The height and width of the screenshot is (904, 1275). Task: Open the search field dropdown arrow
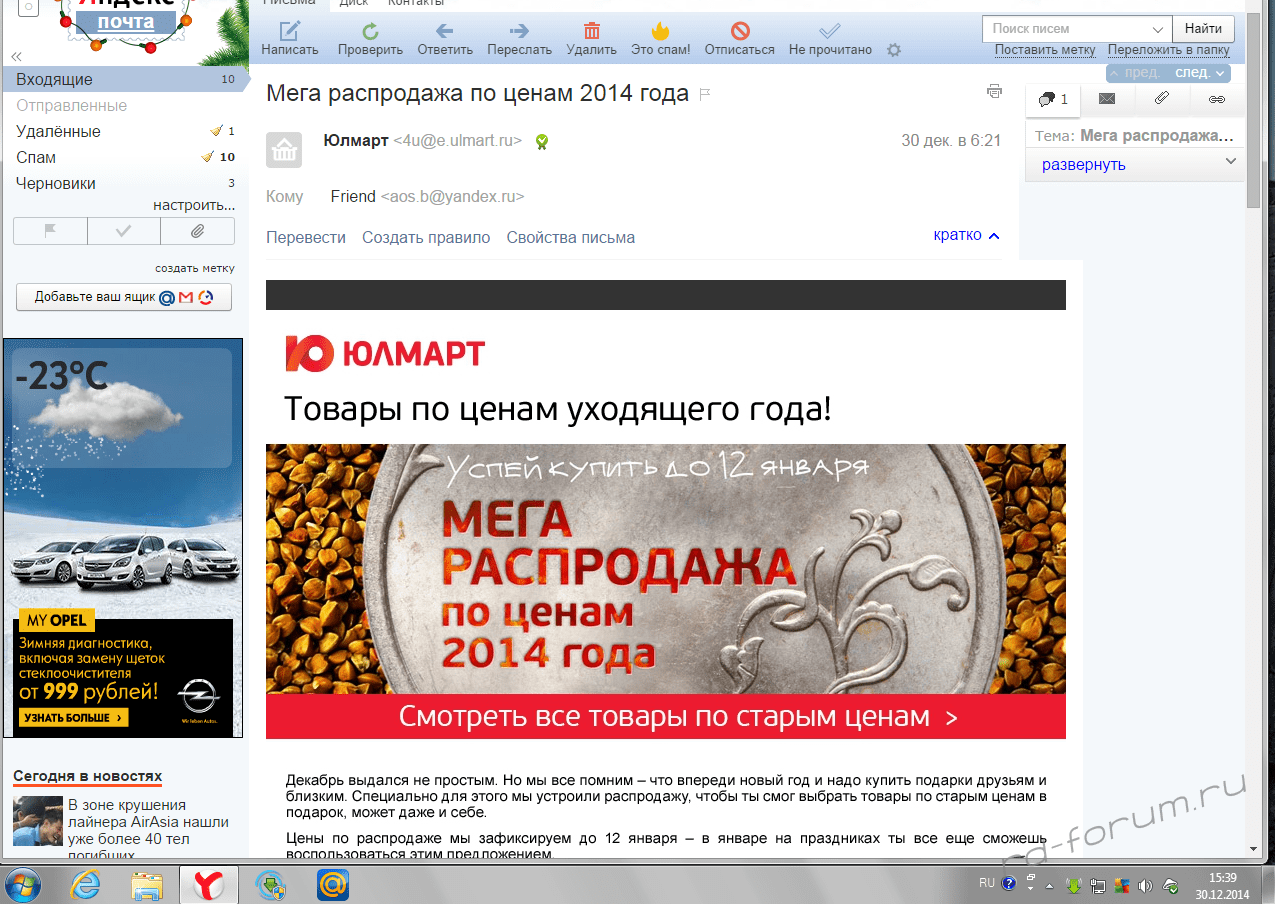click(x=1157, y=29)
